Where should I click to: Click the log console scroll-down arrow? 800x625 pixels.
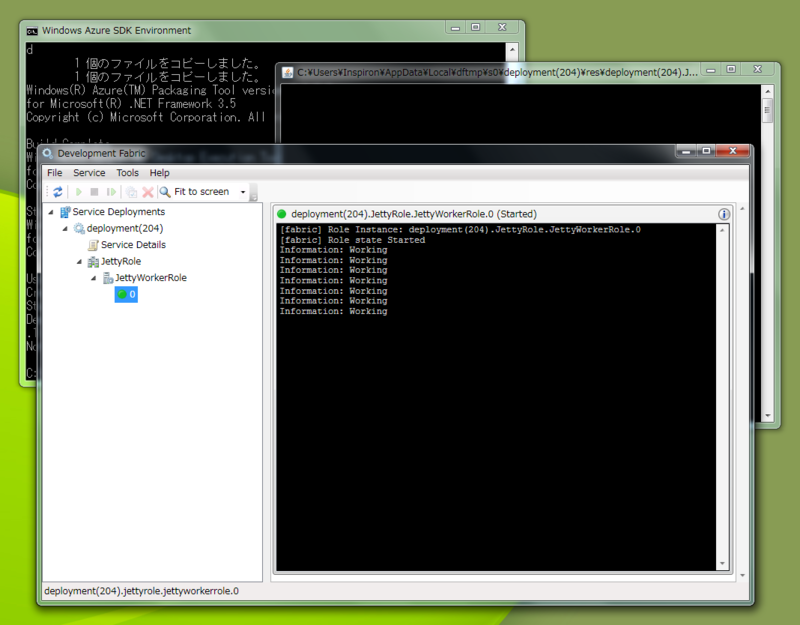(x=722, y=564)
